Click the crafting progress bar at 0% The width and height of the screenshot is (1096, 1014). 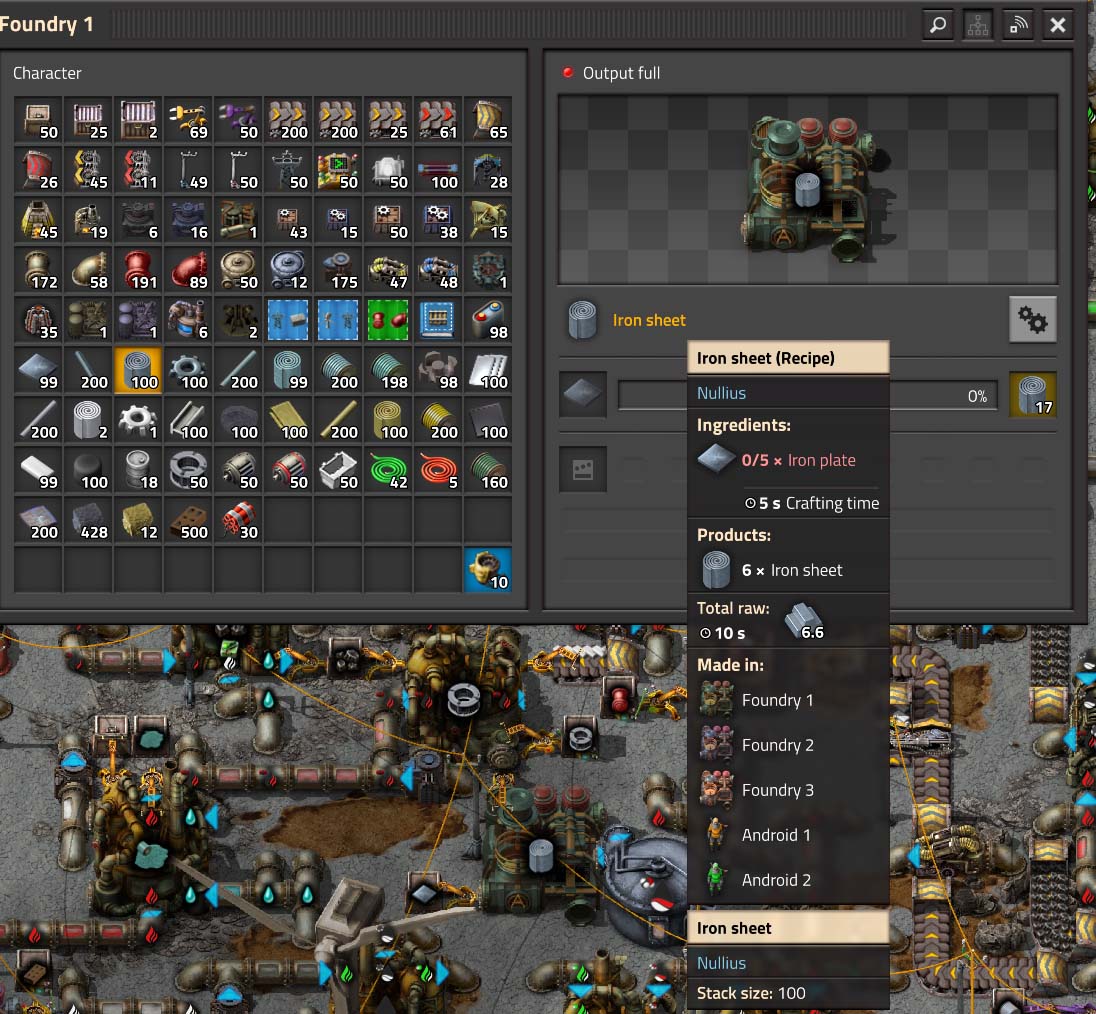coord(807,396)
